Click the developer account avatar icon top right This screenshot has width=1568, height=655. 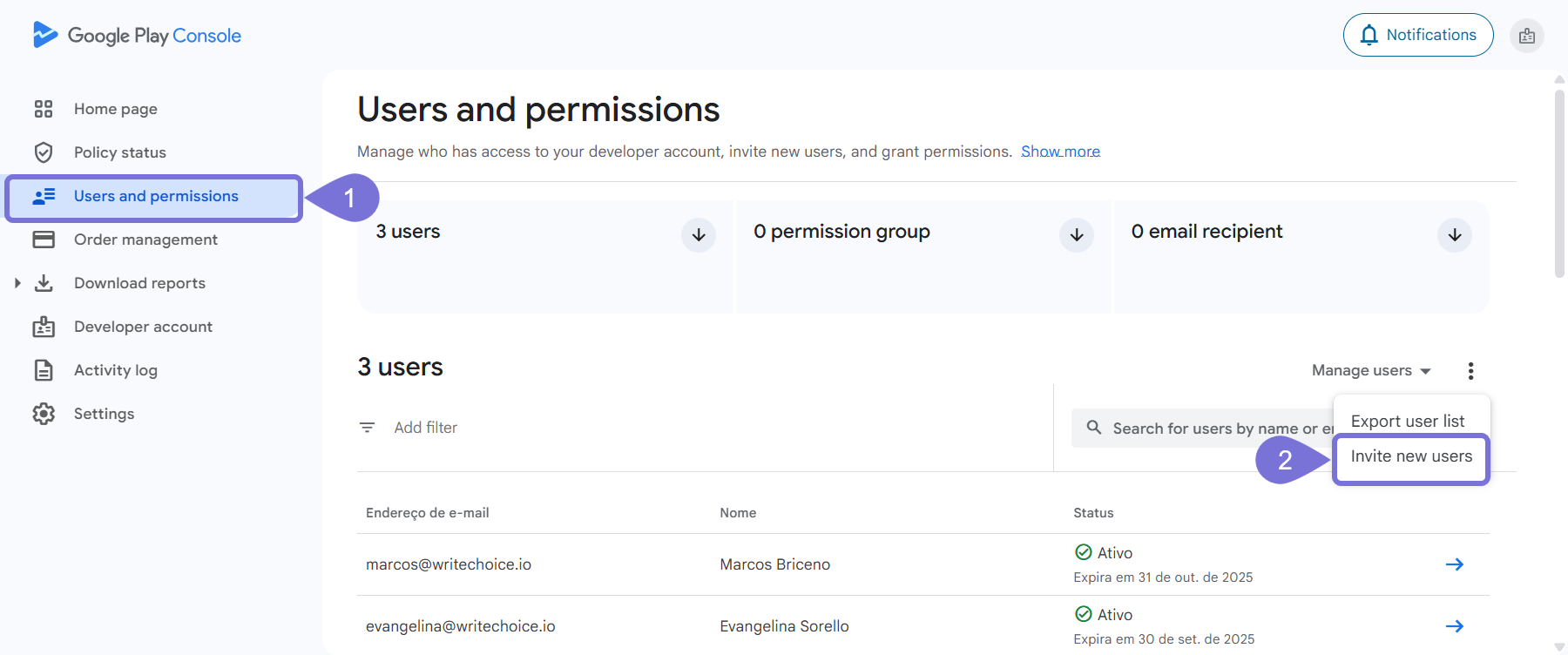[1526, 36]
